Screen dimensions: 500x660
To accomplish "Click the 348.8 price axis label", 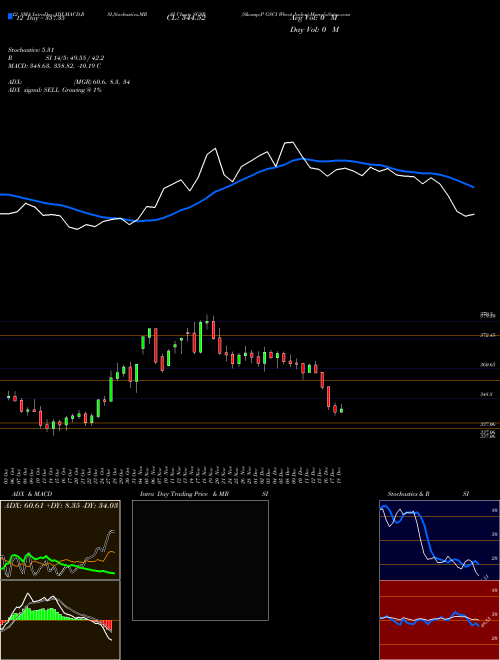I will click(x=487, y=395).
